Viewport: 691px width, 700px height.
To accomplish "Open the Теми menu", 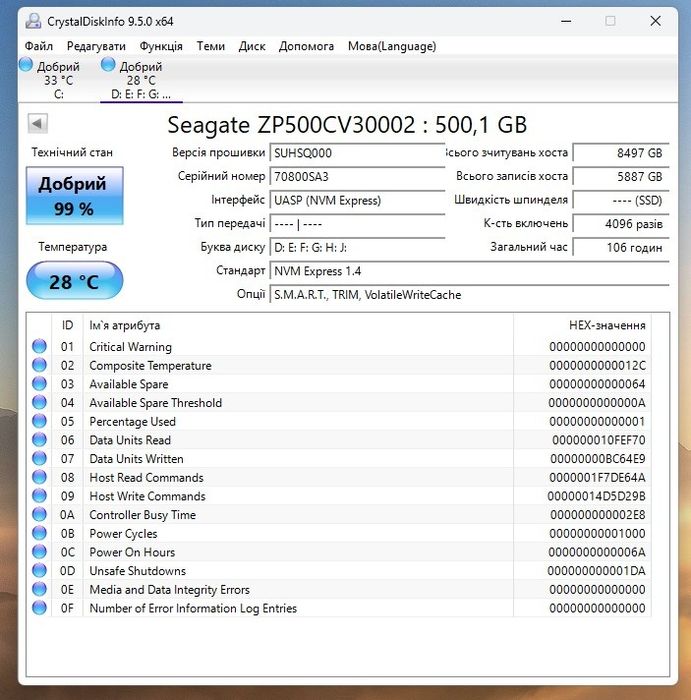I will (211, 46).
